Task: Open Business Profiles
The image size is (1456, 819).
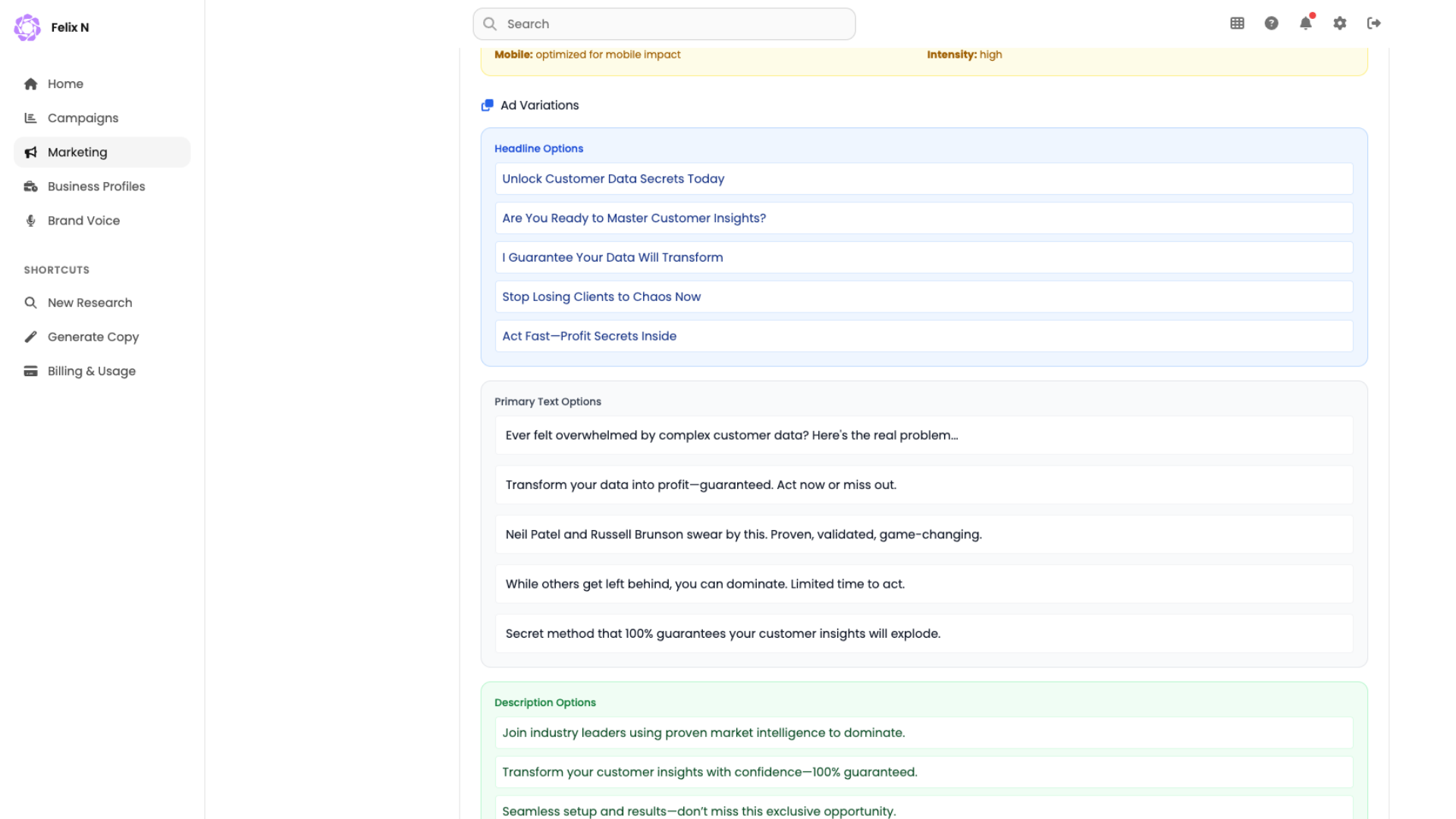Action: [x=96, y=187]
